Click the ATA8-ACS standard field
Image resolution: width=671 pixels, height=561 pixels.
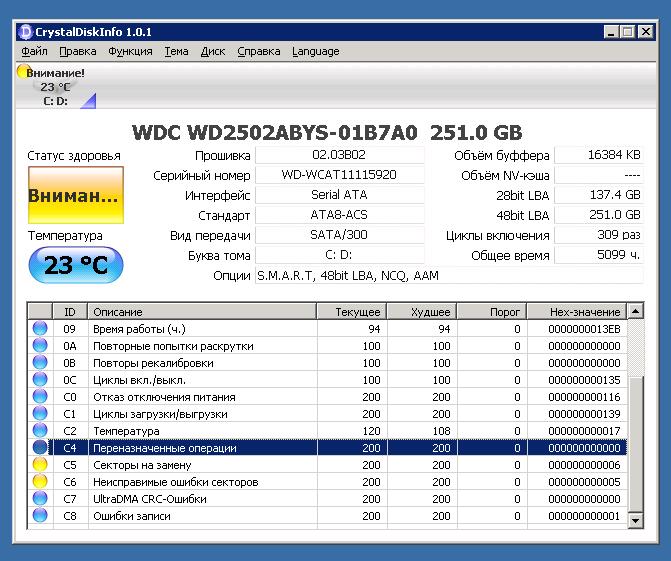339,215
